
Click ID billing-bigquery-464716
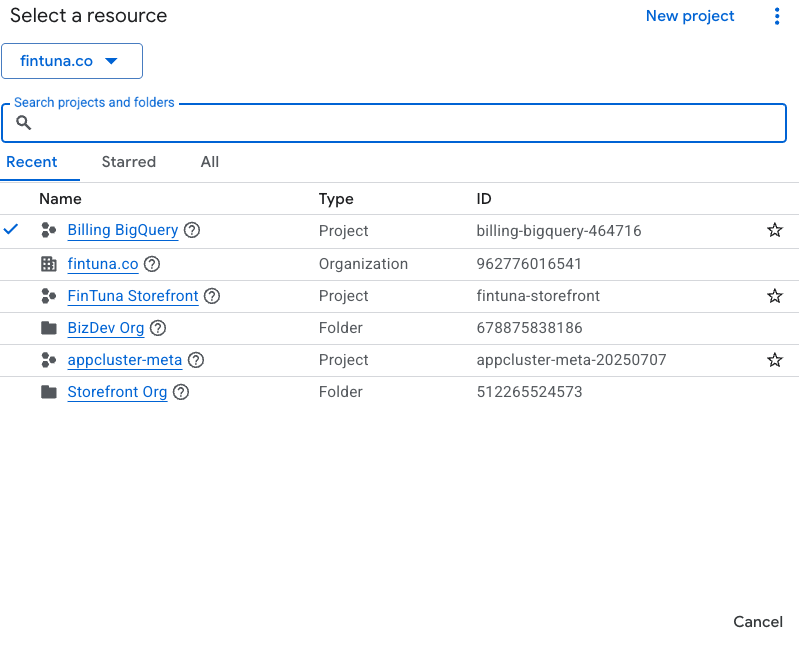(558, 231)
